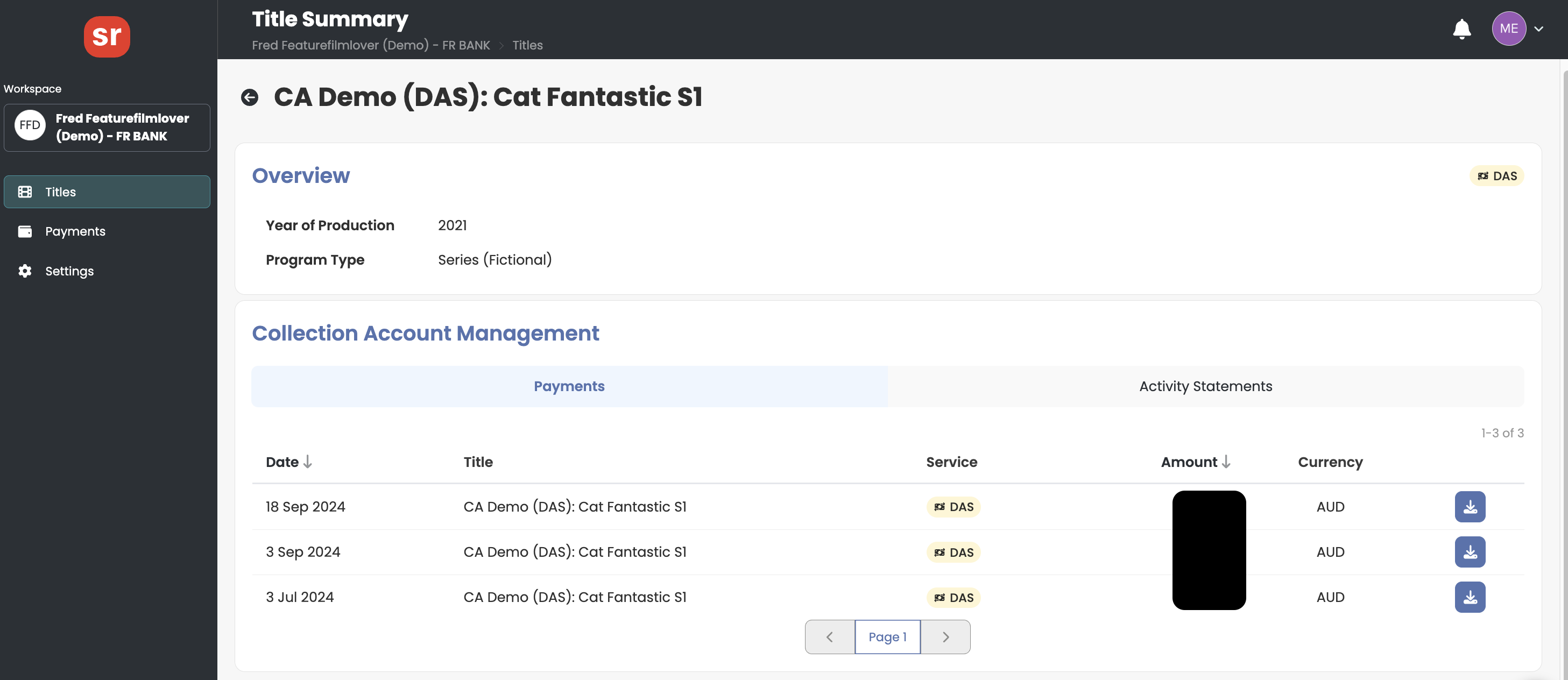Open Settings from the sidebar

(x=69, y=271)
